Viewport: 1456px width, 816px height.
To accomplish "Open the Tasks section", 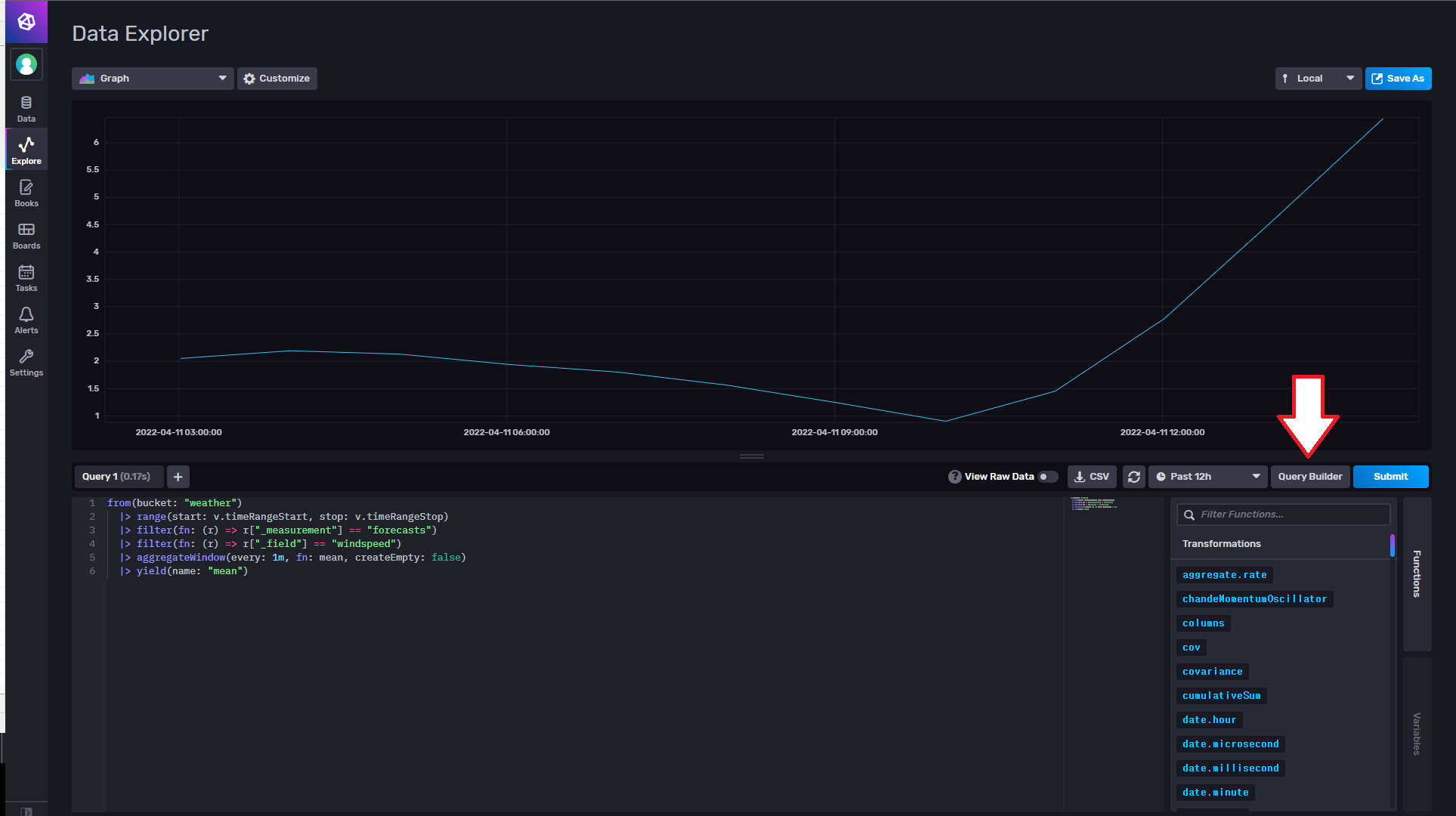I will (x=26, y=277).
